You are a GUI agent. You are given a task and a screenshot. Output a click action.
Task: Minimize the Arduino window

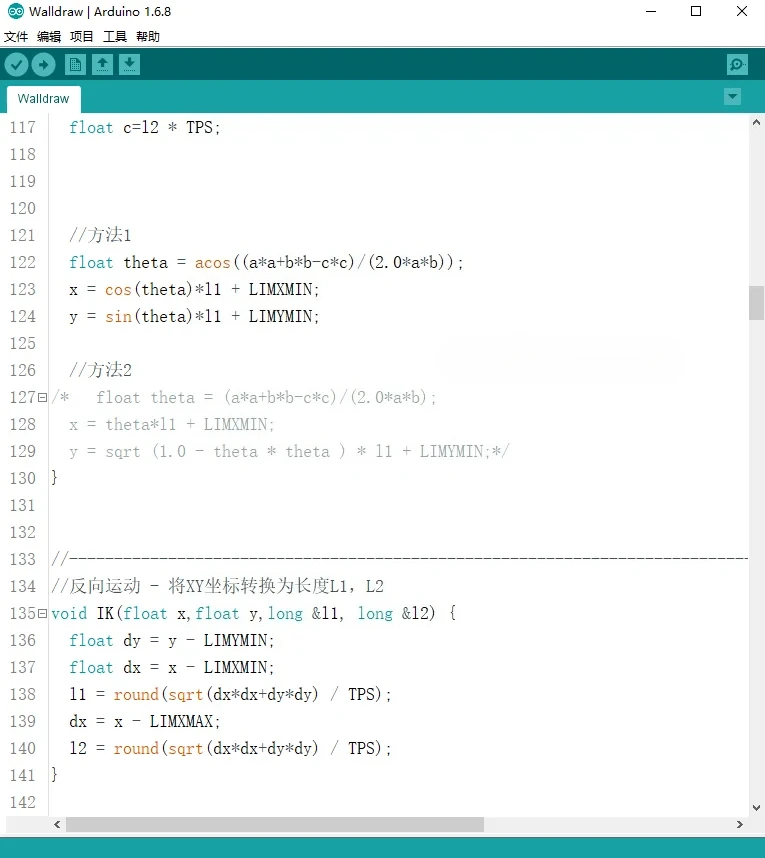(651, 11)
